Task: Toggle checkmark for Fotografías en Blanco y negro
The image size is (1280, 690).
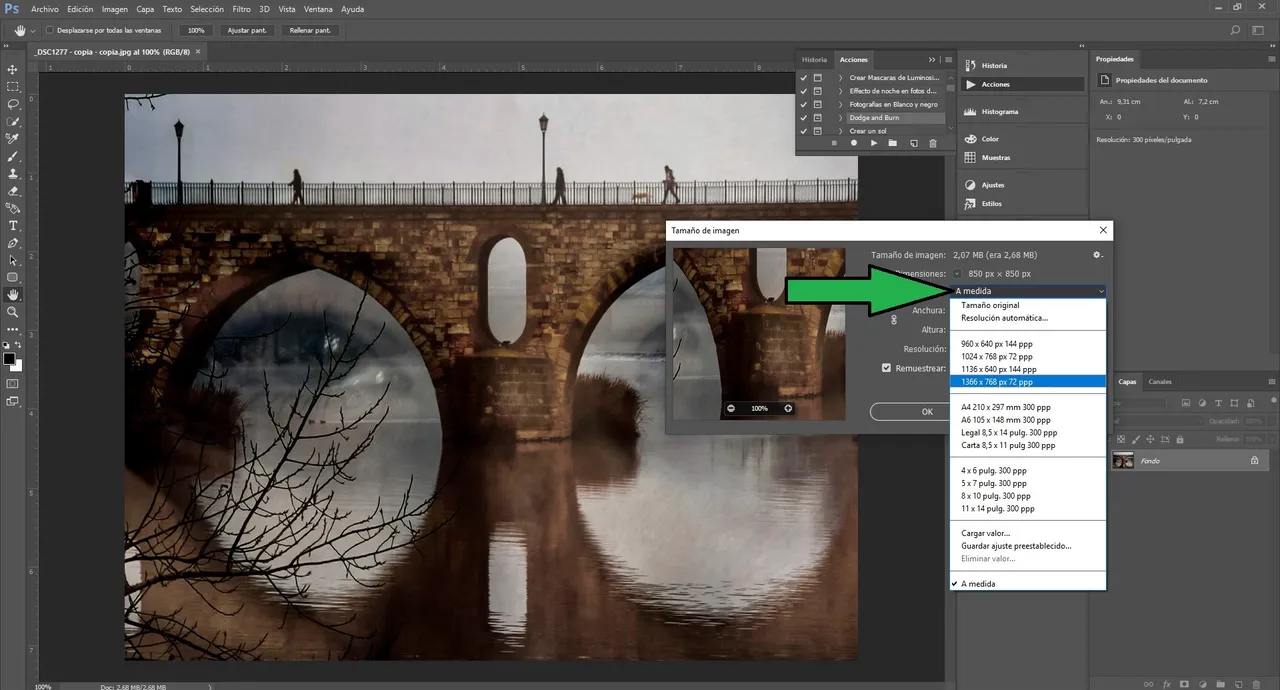Action: 804,104
